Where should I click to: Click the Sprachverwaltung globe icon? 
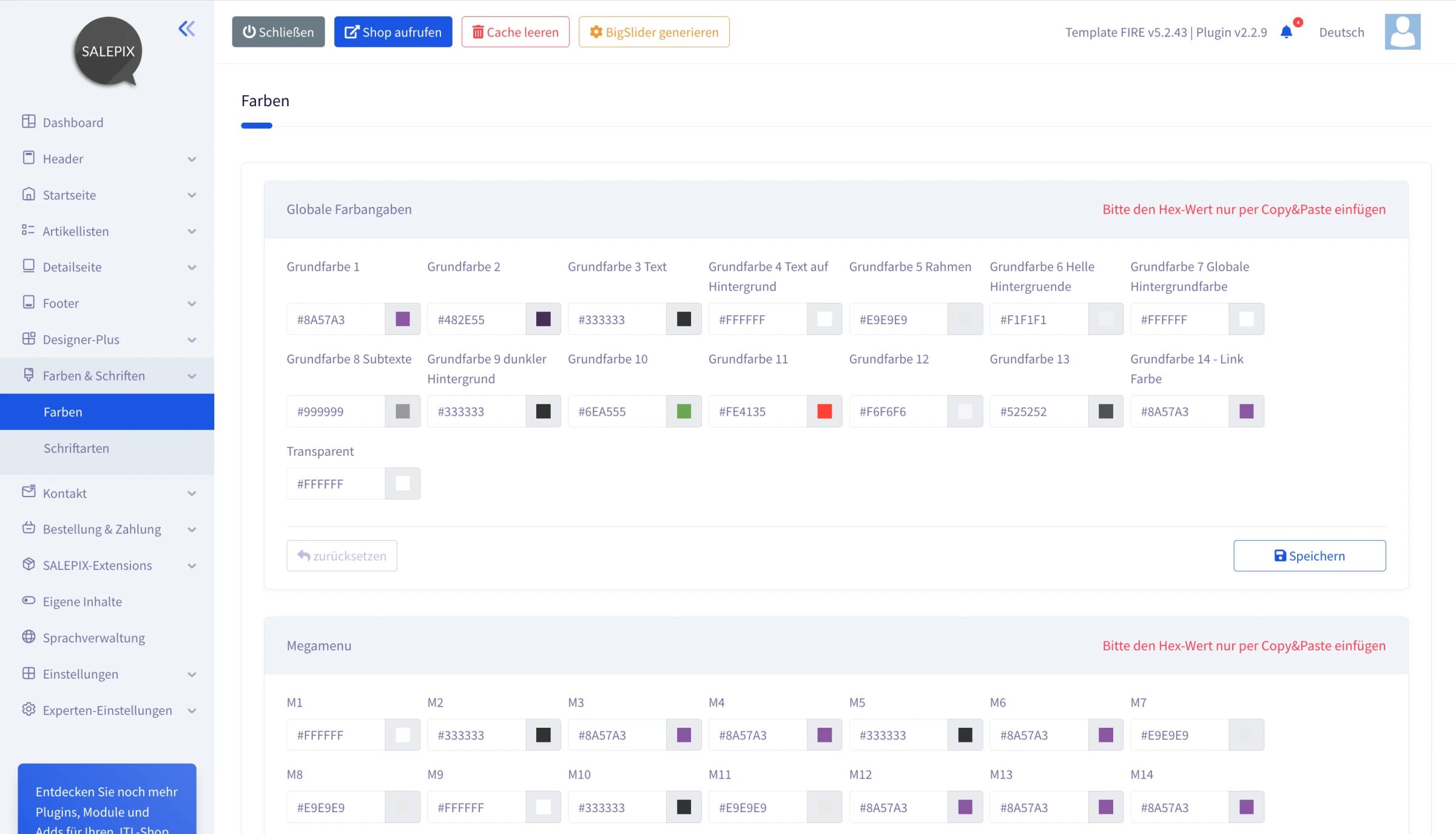(29, 637)
